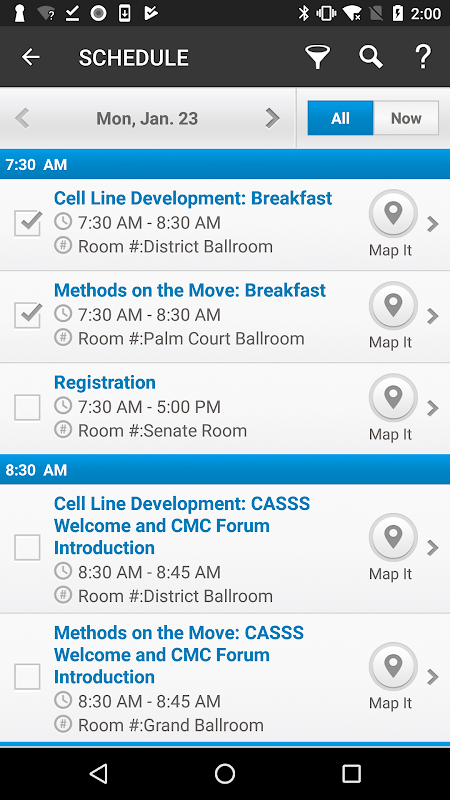Screen dimensions: 450x800
Task: Expand Registration details with right chevron
Action: (433, 408)
